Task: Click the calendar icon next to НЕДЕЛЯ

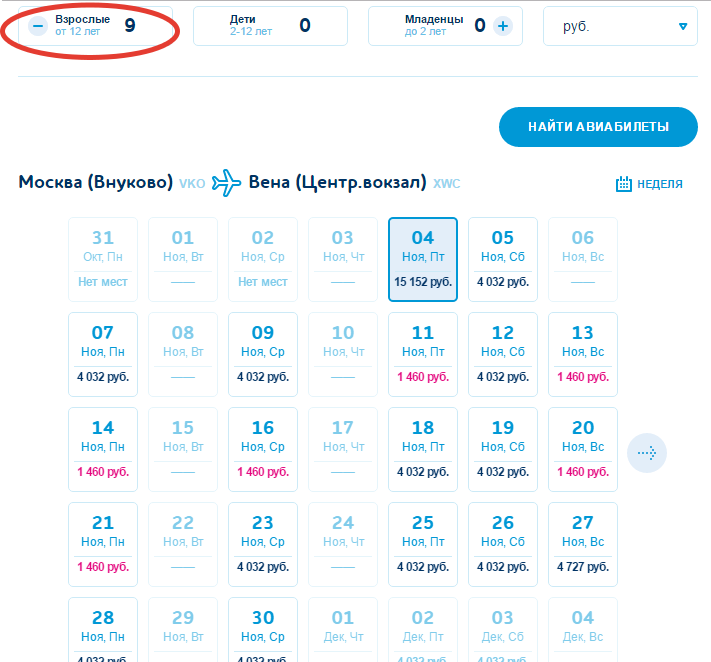Action: click(624, 184)
